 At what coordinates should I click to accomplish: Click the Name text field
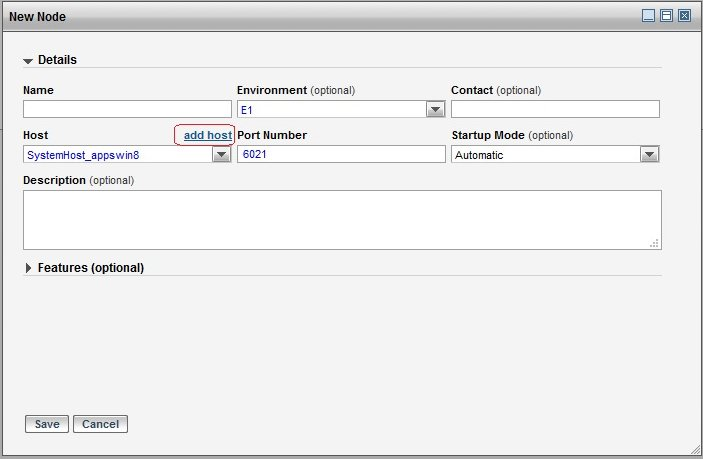[x=127, y=109]
